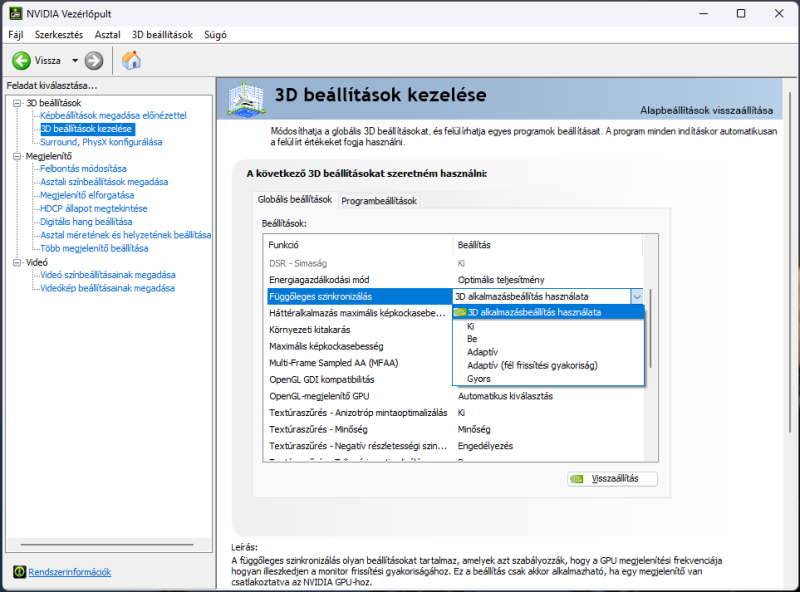The image size is (800, 592).
Task: Click the grey forward arrow icon
Action: click(94, 61)
